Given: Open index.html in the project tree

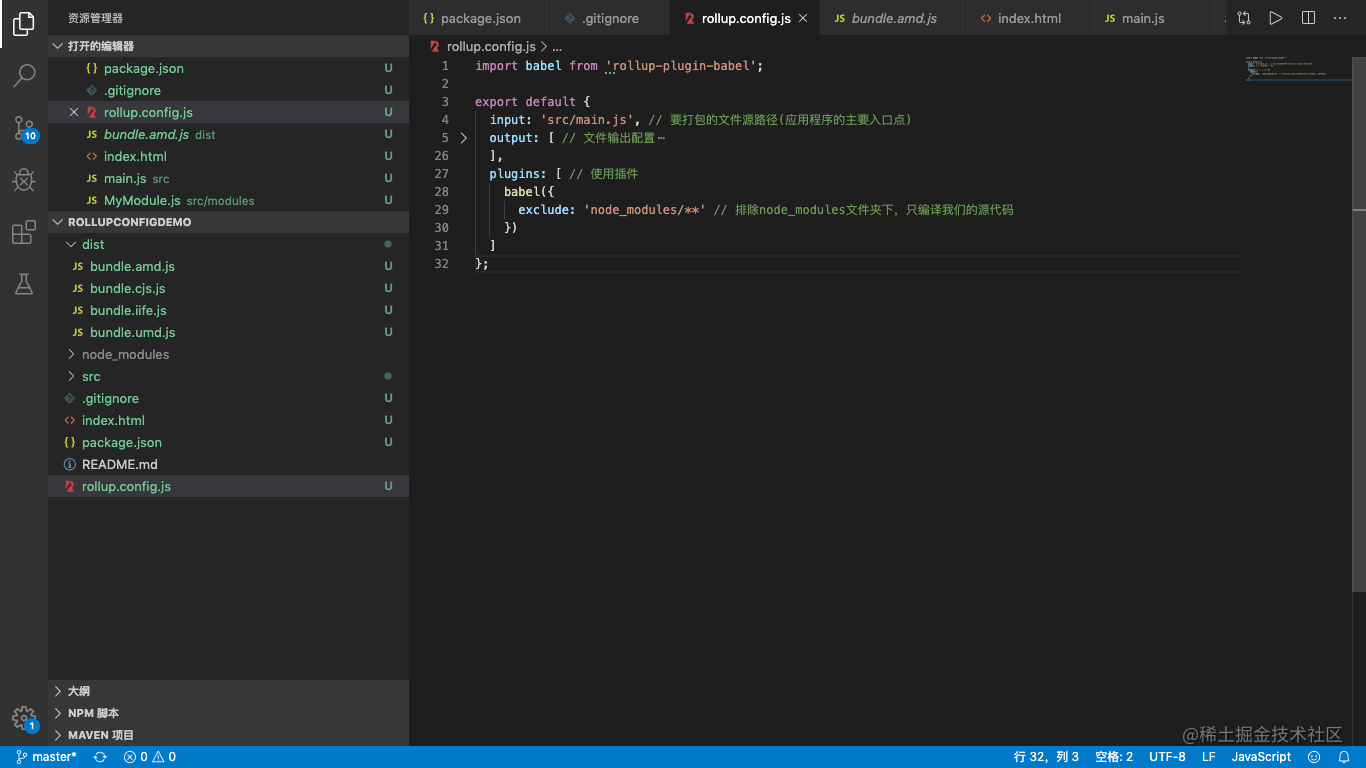Looking at the screenshot, I should (x=228, y=420).
